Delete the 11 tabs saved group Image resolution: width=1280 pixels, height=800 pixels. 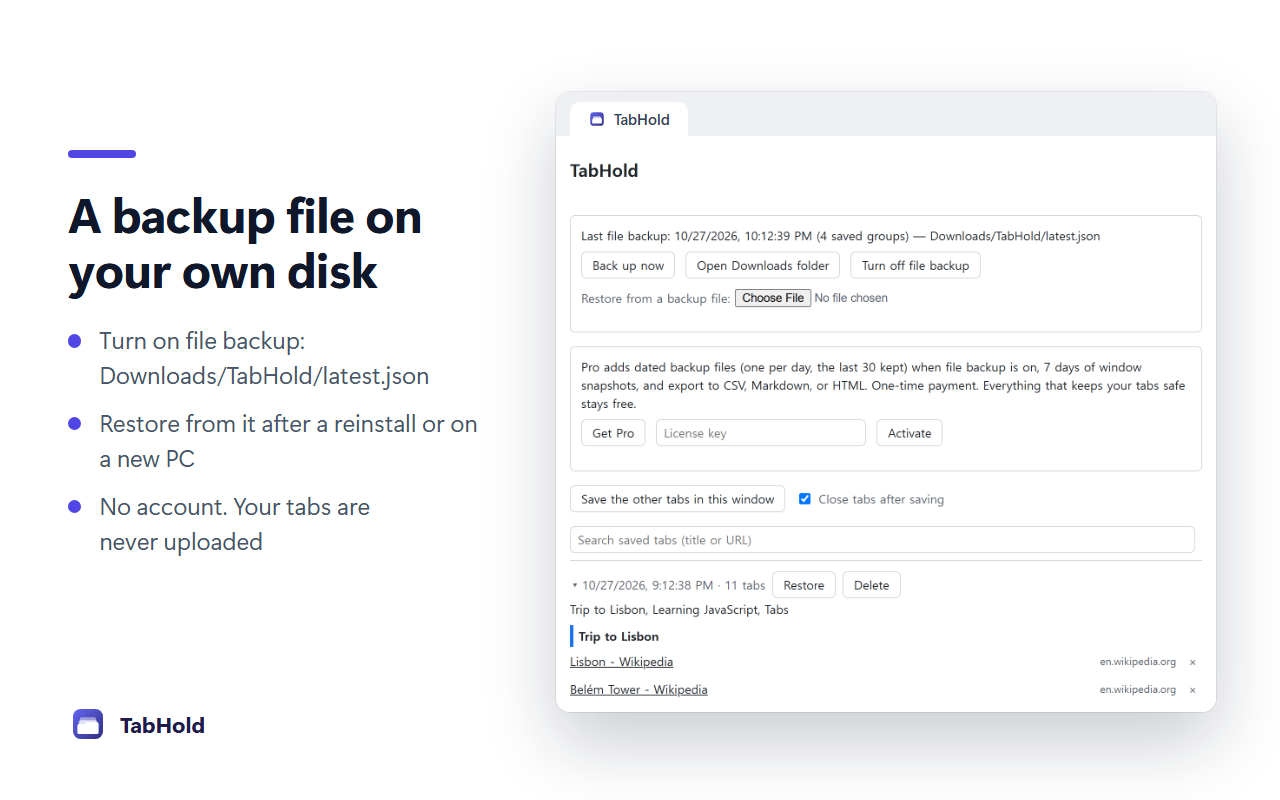(871, 585)
